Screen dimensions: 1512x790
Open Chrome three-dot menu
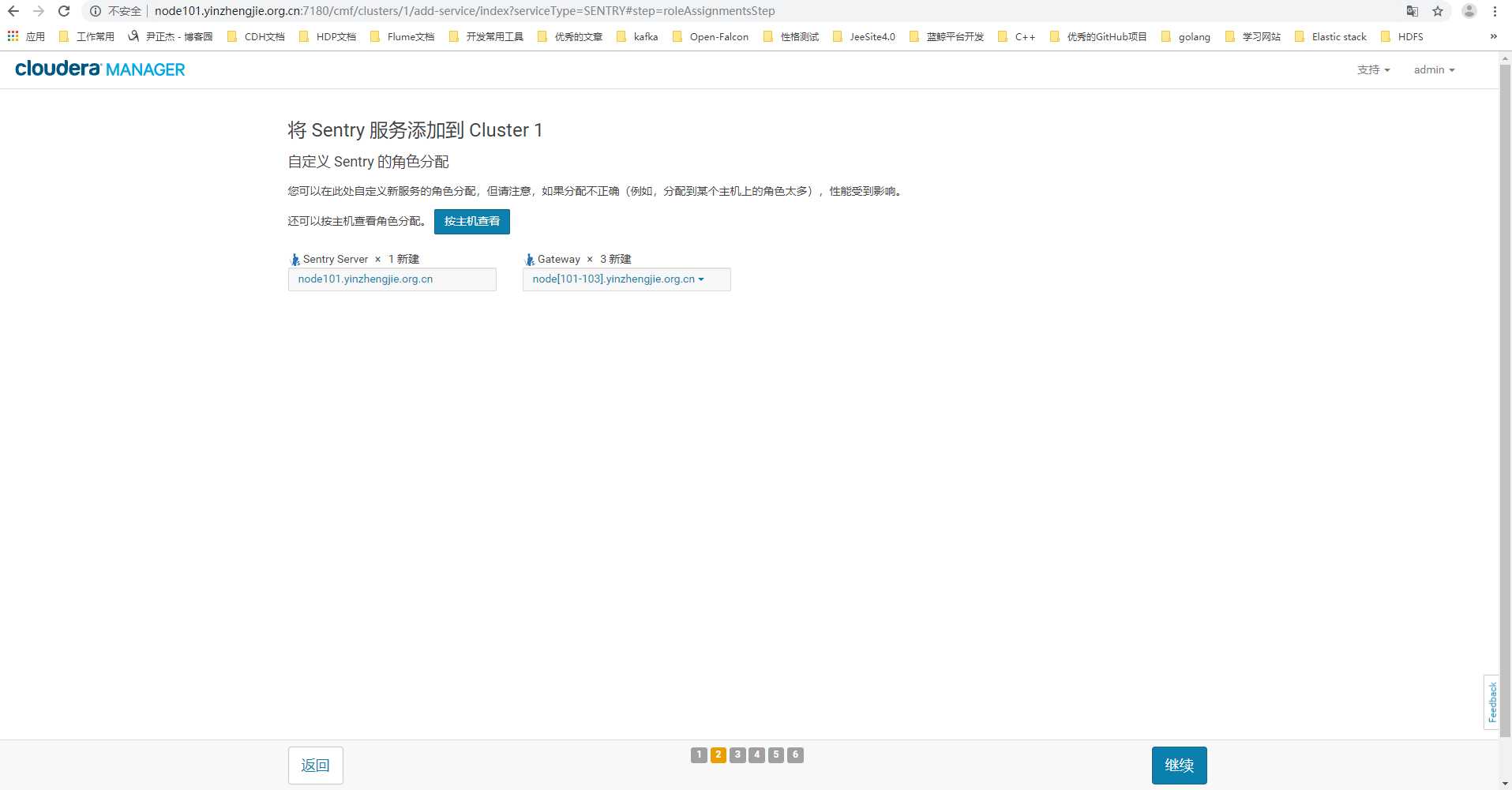click(1495, 11)
